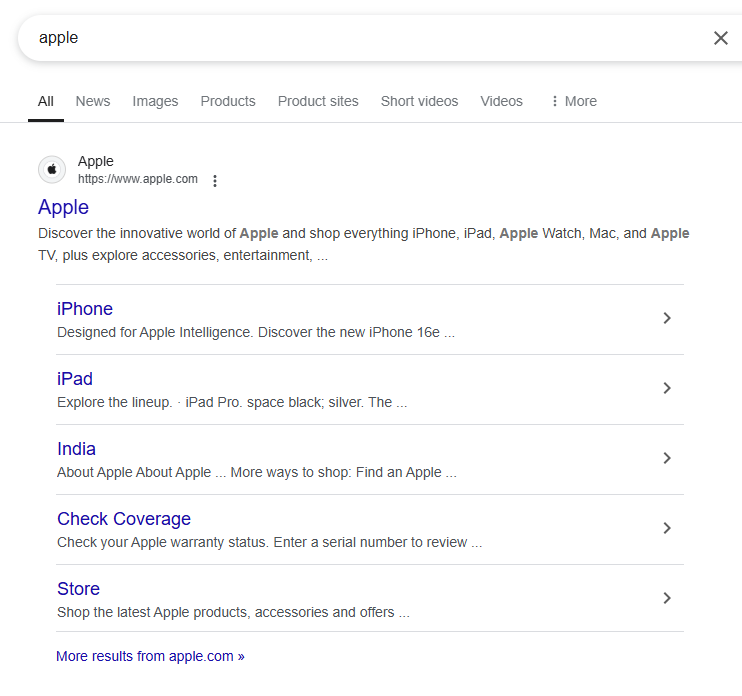Open the iPhone sitelink
The height and width of the screenshot is (696, 742).
pyautogui.click(x=85, y=309)
